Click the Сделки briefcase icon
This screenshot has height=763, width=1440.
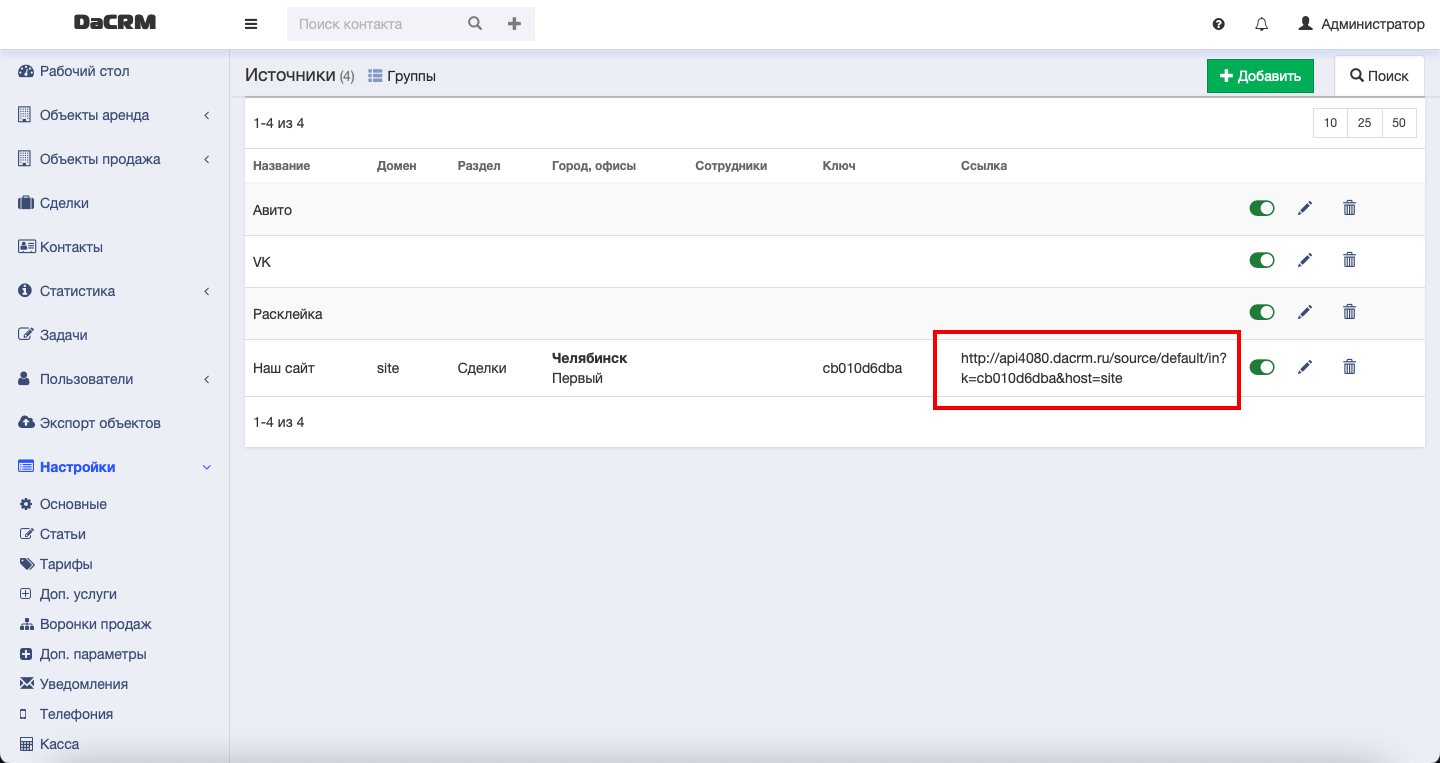coord(26,203)
